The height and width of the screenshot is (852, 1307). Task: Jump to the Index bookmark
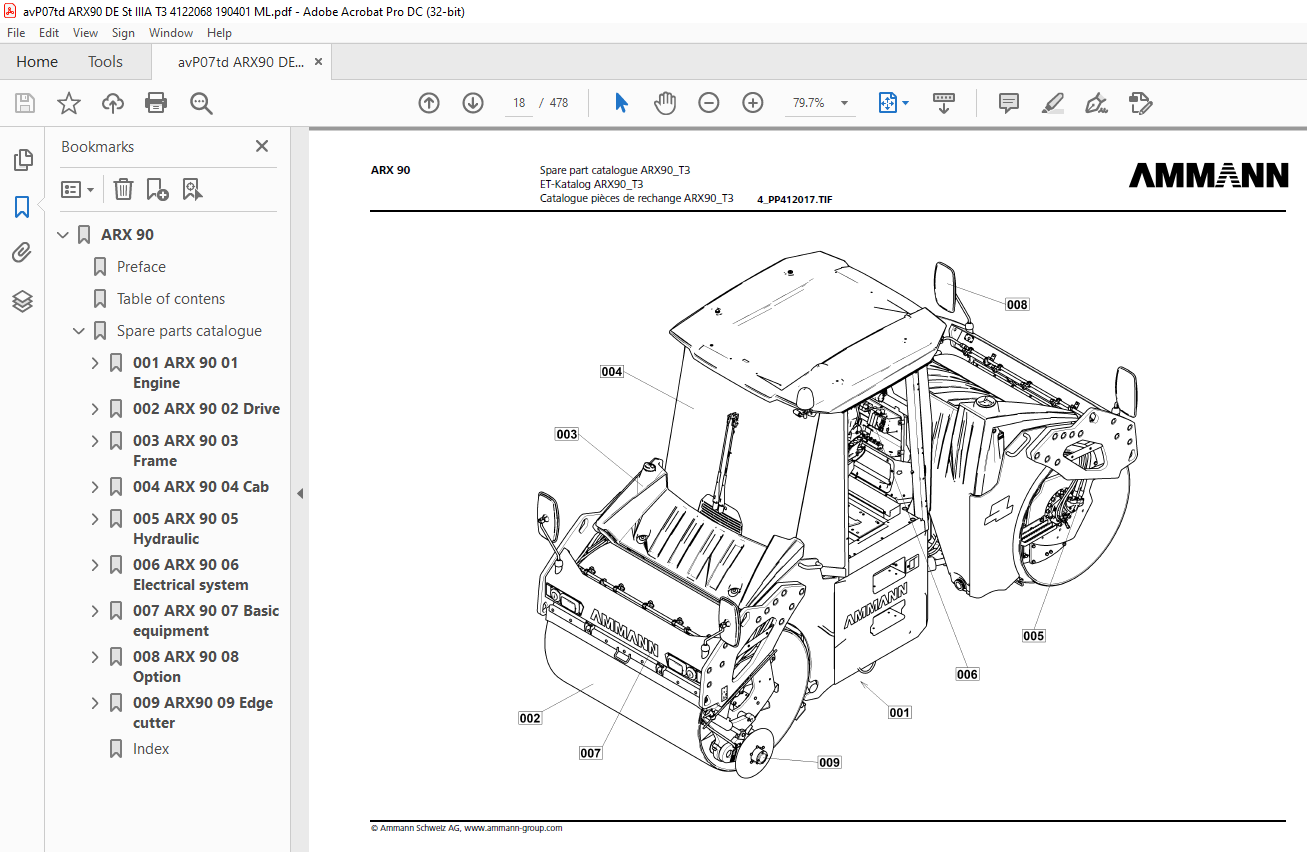[x=151, y=749]
